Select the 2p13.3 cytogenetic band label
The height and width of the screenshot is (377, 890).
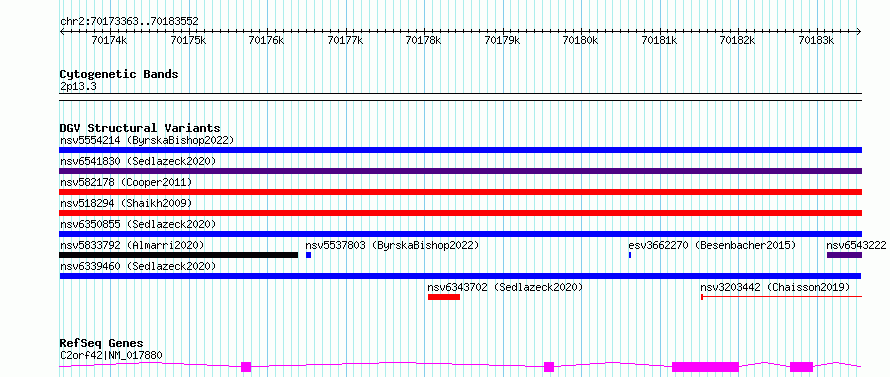click(x=79, y=87)
